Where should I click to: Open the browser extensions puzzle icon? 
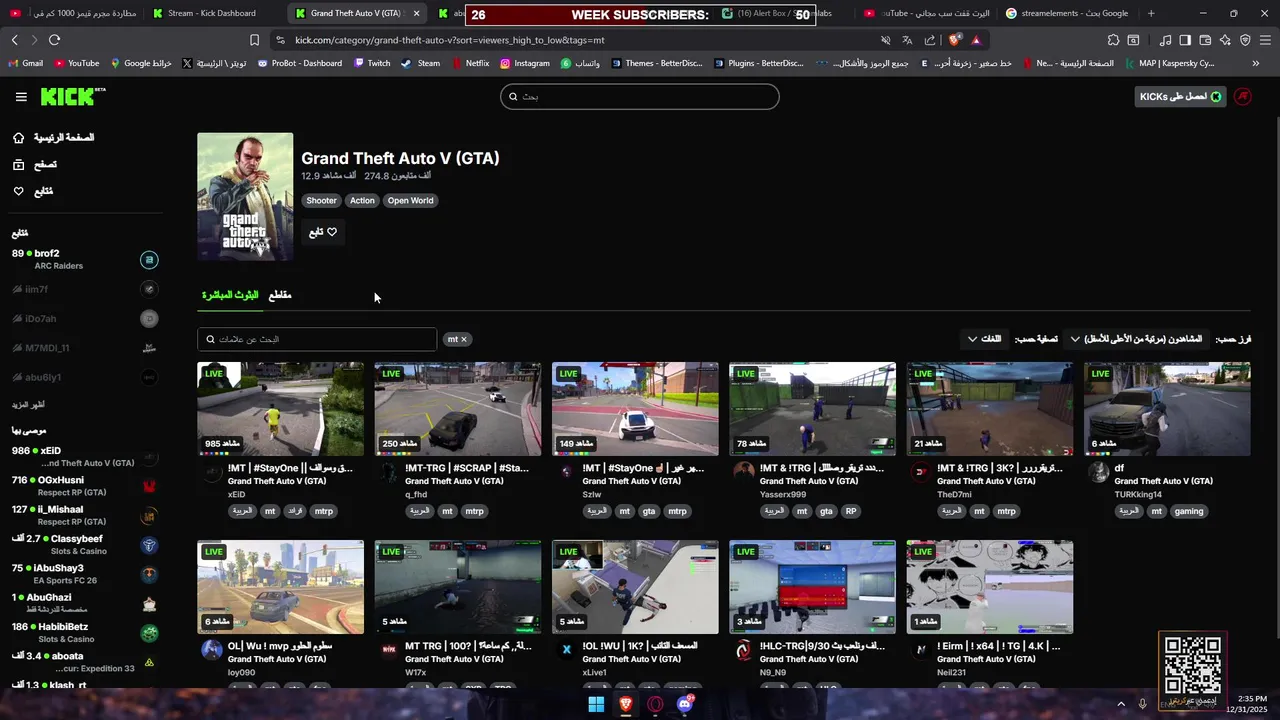(x=1113, y=40)
